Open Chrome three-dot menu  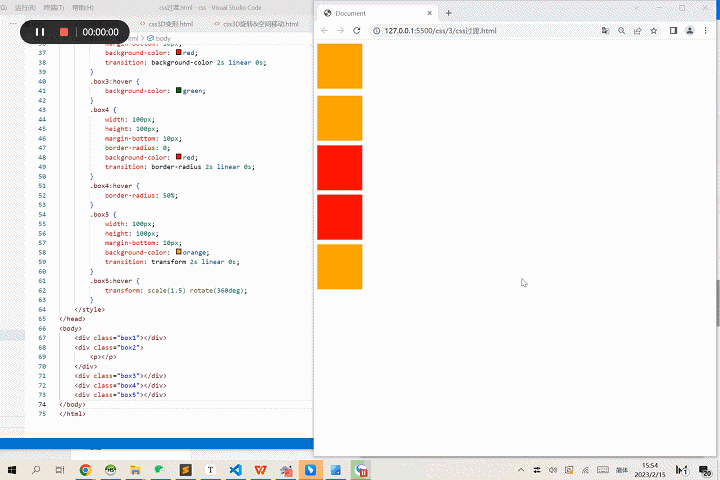706,31
